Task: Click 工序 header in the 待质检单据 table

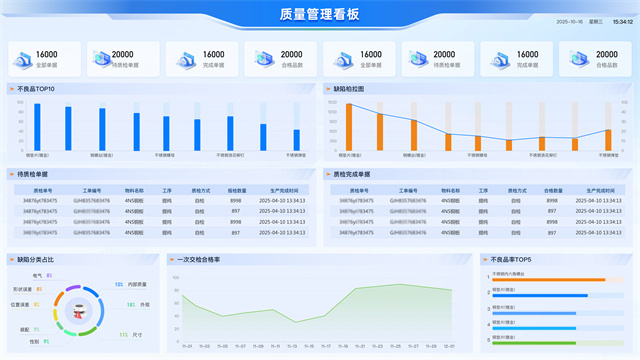Action: 167,191
